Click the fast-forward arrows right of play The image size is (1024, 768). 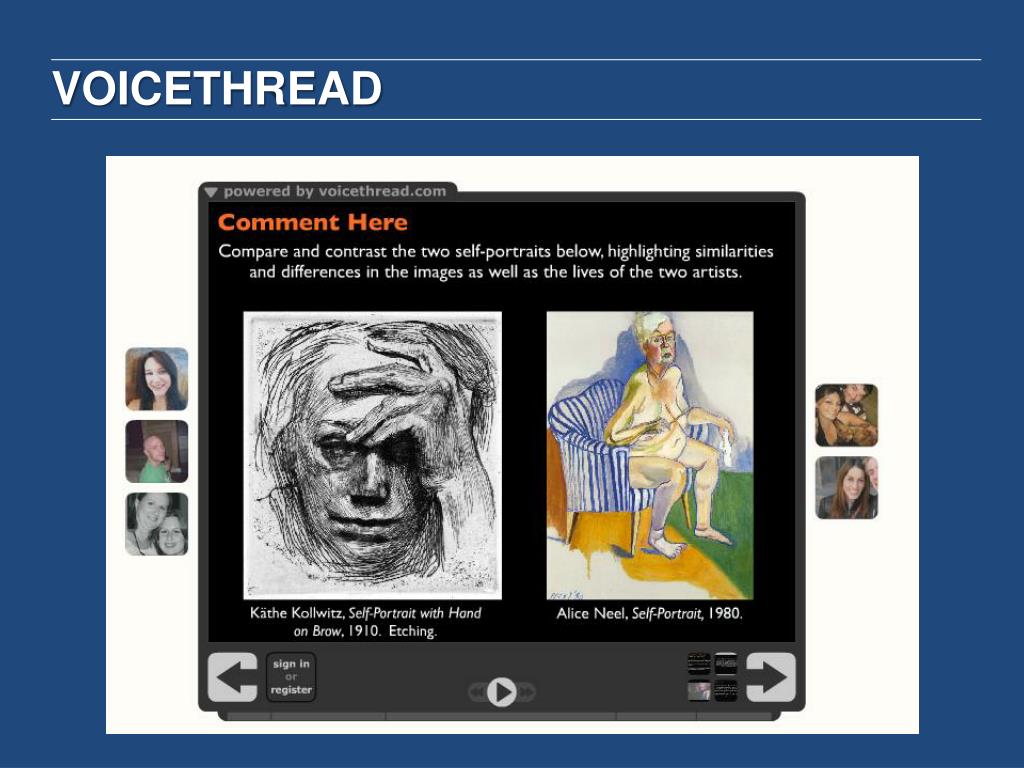[526, 691]
